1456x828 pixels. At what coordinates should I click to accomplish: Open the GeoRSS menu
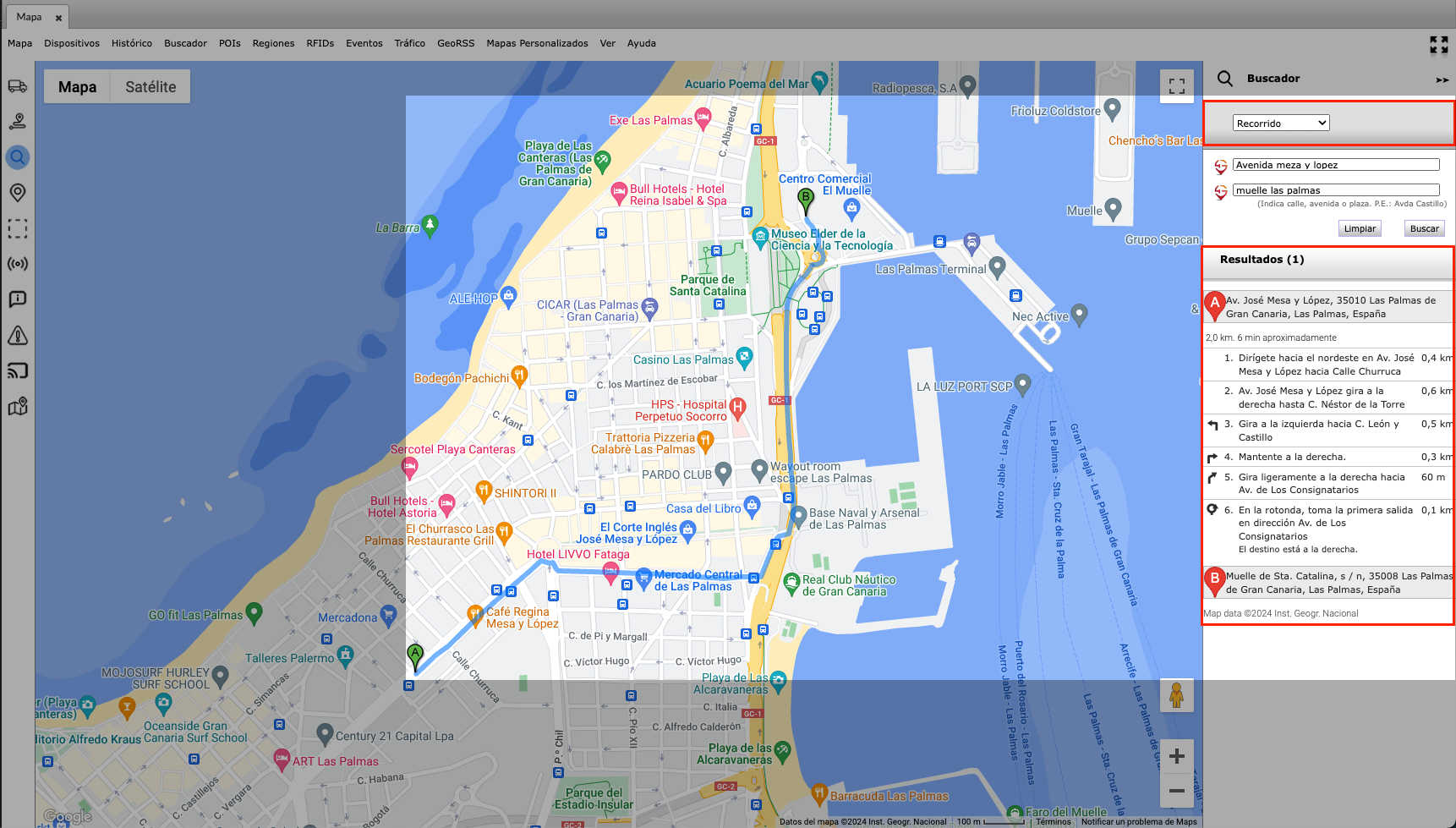pos(456,43)
